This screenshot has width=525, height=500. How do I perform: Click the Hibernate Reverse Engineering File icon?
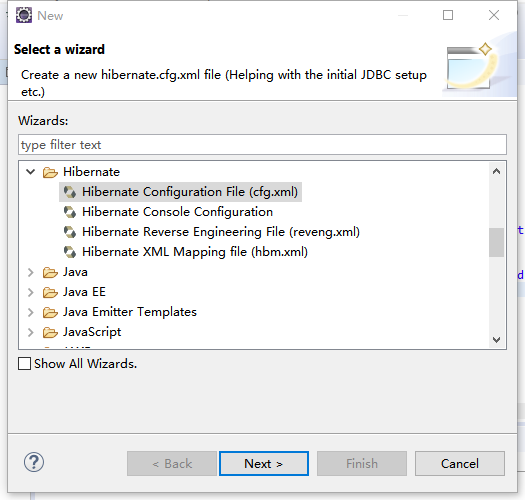tap(70, 232)
